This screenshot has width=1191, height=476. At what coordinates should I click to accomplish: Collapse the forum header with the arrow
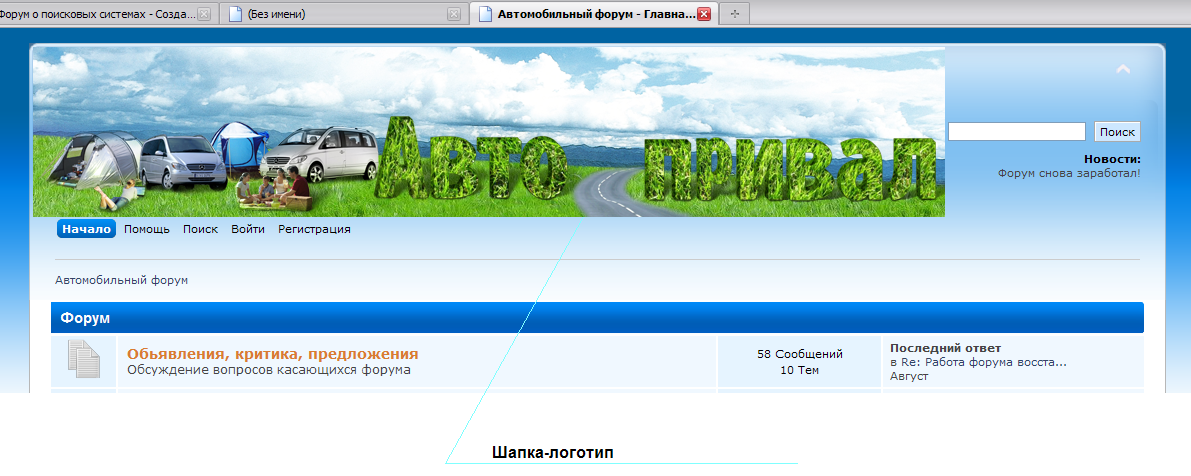1123,69
